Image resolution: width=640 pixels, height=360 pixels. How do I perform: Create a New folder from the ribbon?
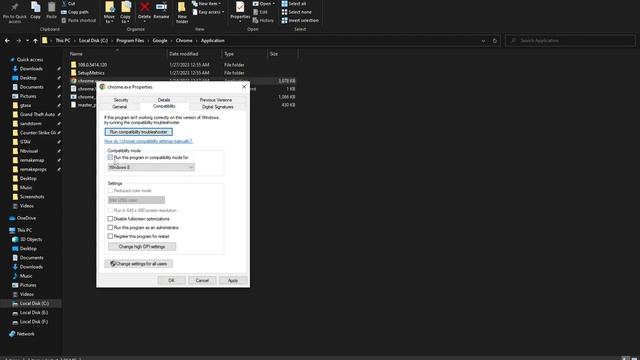pyautogui.click(x=182, y=12)
